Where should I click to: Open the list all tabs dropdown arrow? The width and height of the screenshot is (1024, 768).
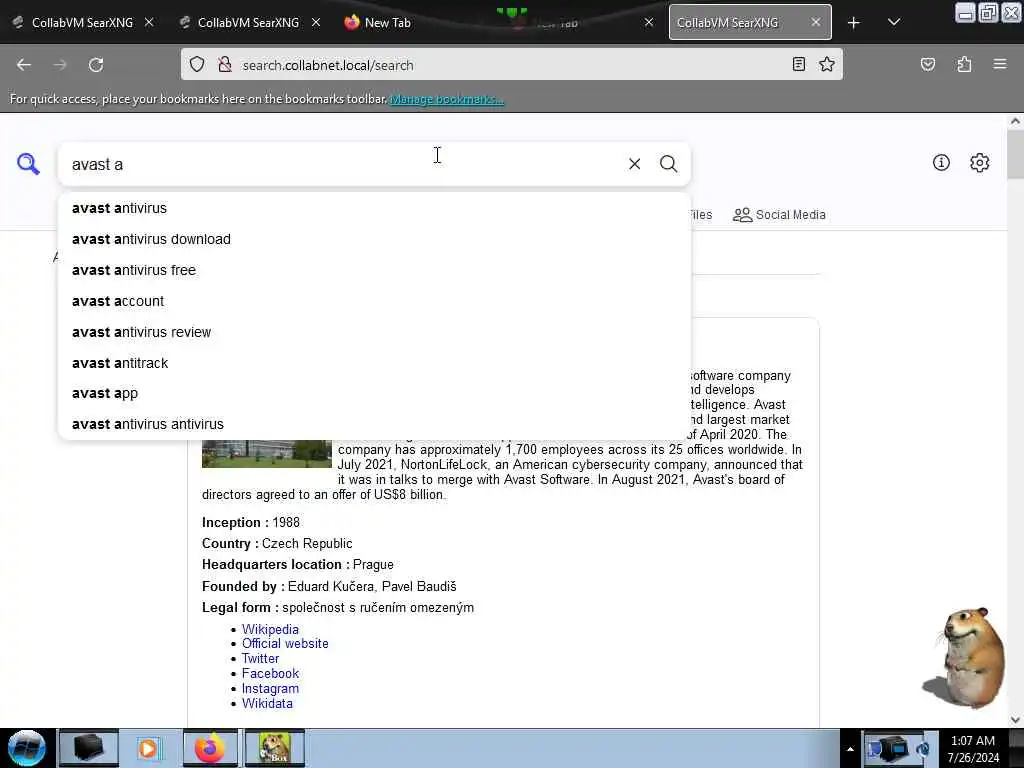(x=894, y=22)
